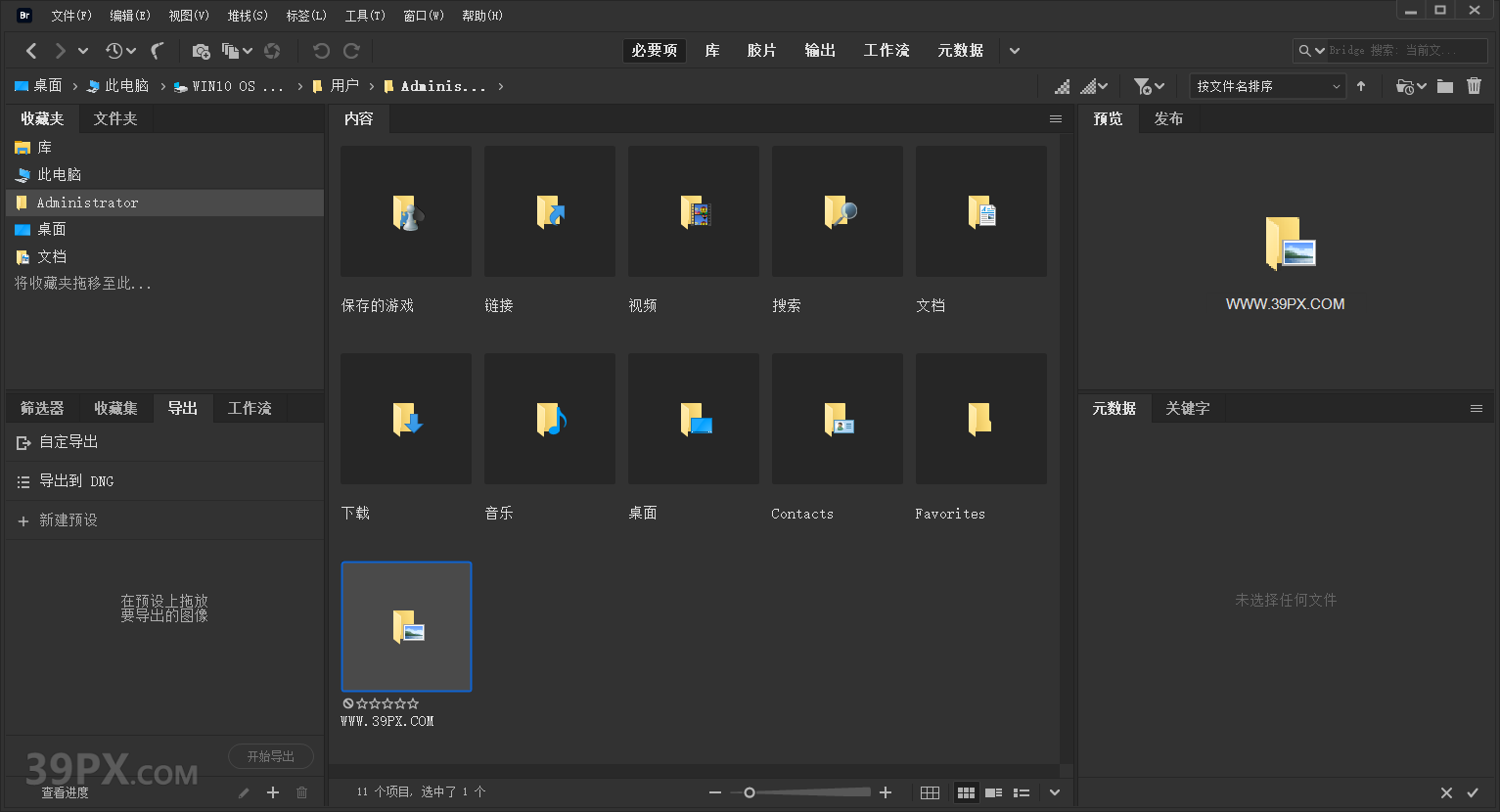The width and height of the screenshot is (1500, 812).
Task: Open the recent files history dropdown
Action: click(x=120, y=51)
